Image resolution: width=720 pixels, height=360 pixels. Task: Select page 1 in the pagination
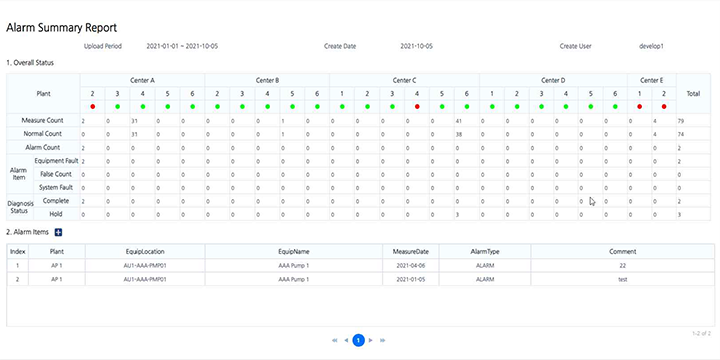pyautogui.click(x=359, y=340)
